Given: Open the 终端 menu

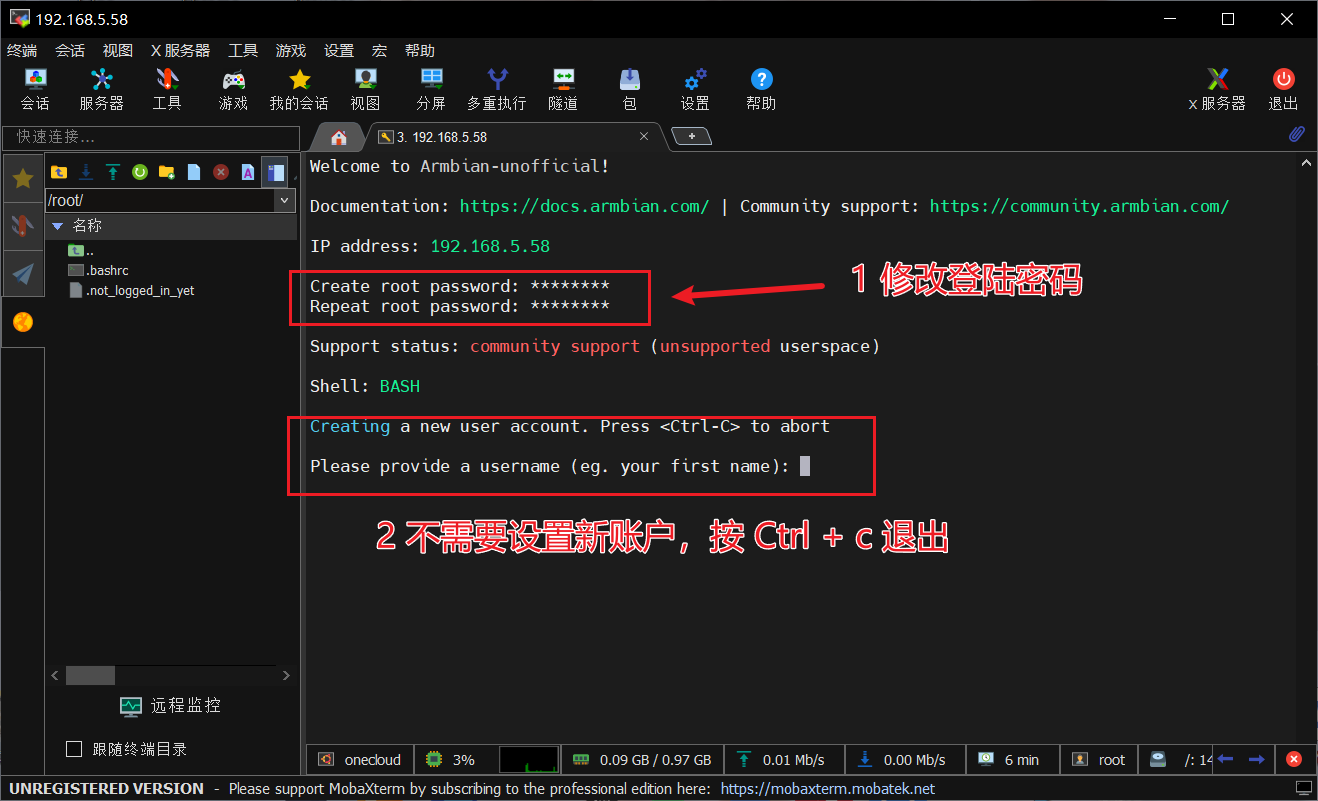Looking at the screenshot, I should (22, 51).
